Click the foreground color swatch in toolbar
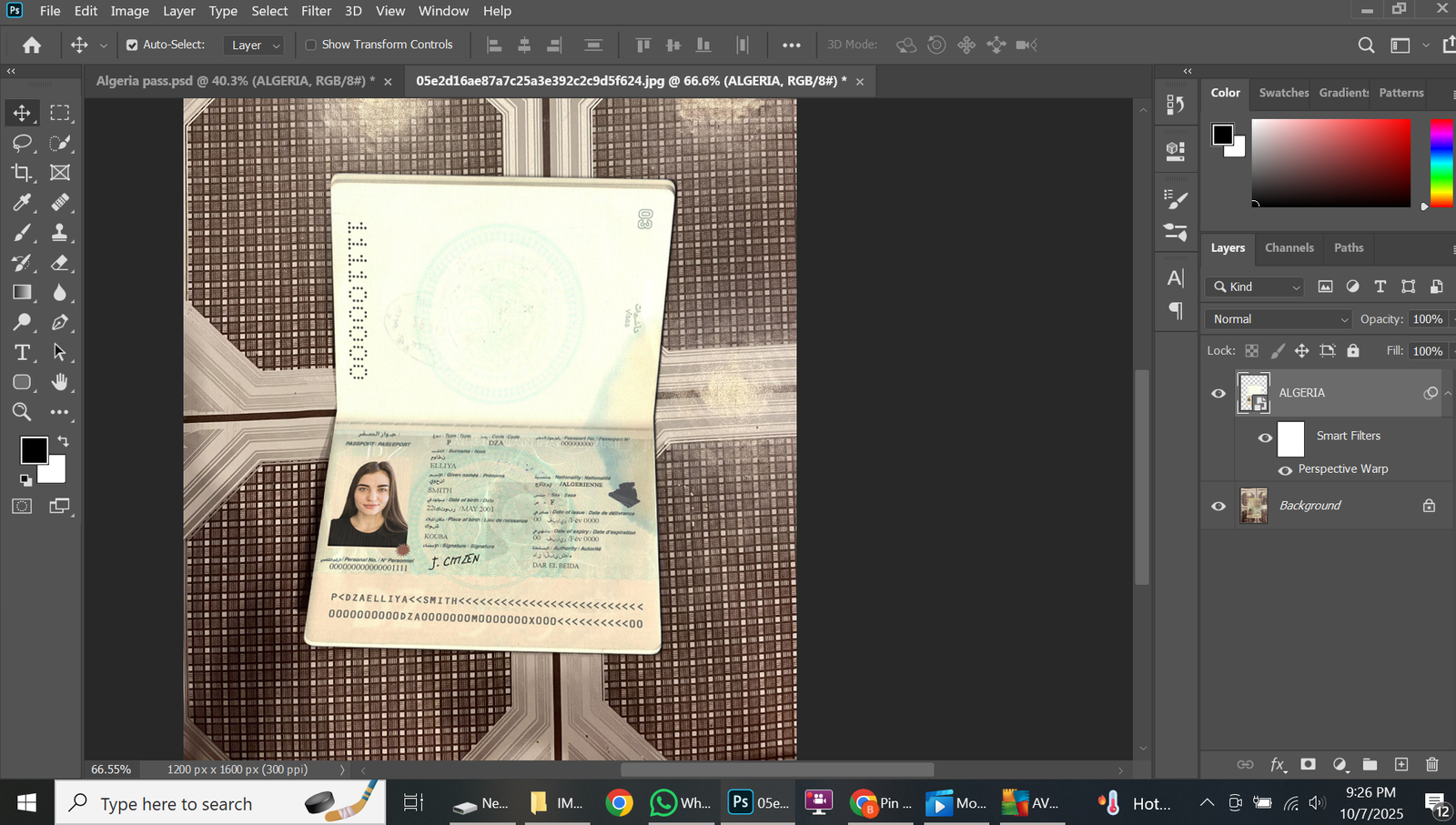Screen dimensions: 1456x825 [x=34, y=450]
